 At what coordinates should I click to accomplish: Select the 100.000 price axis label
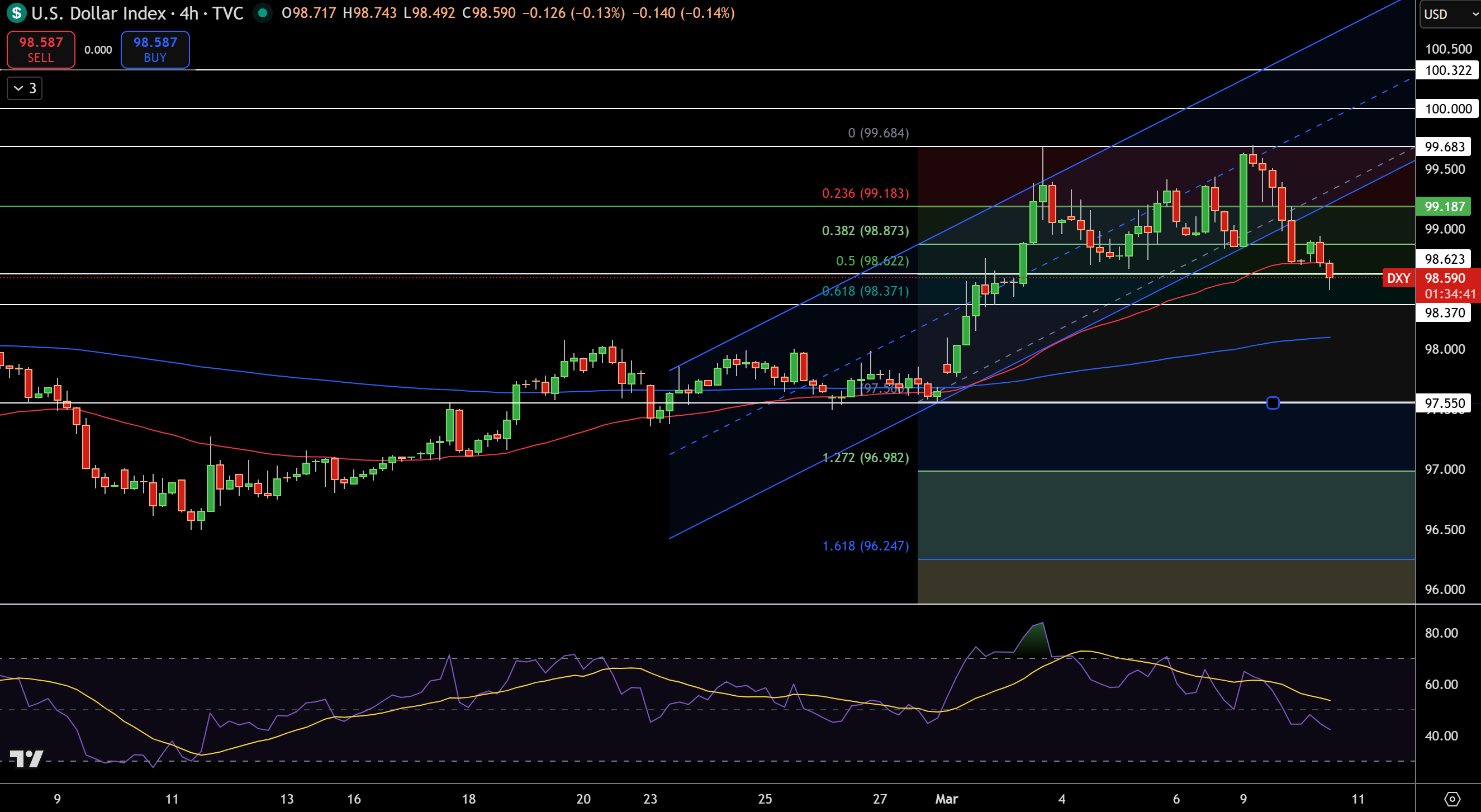[1447, 108]
